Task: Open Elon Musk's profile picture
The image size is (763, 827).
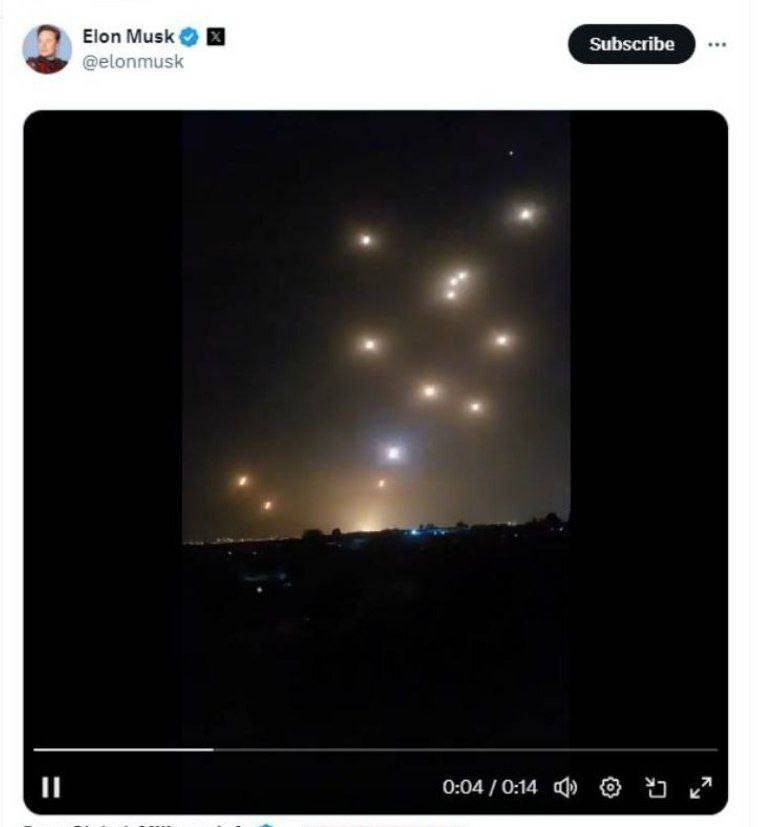Action: click(46, 49)
